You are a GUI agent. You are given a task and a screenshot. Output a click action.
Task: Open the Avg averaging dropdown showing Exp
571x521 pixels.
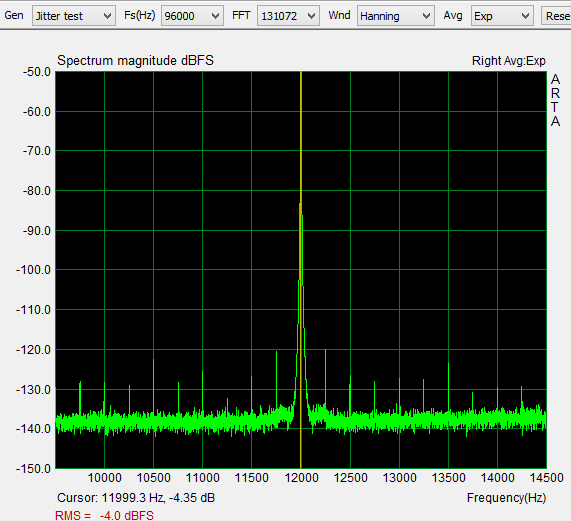(x=502, y=16)
